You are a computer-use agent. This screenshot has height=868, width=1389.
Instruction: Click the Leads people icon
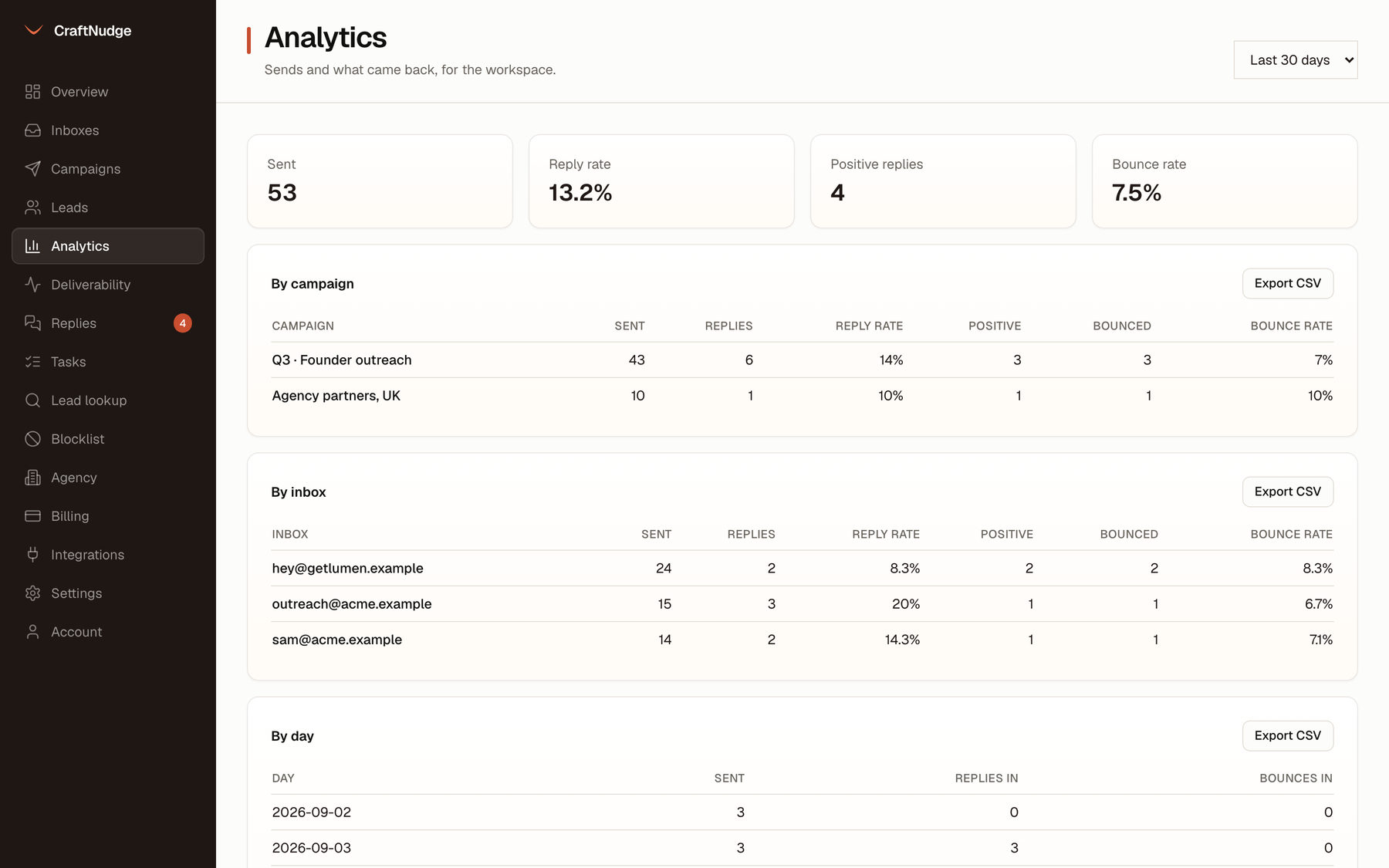click(32, 208)
